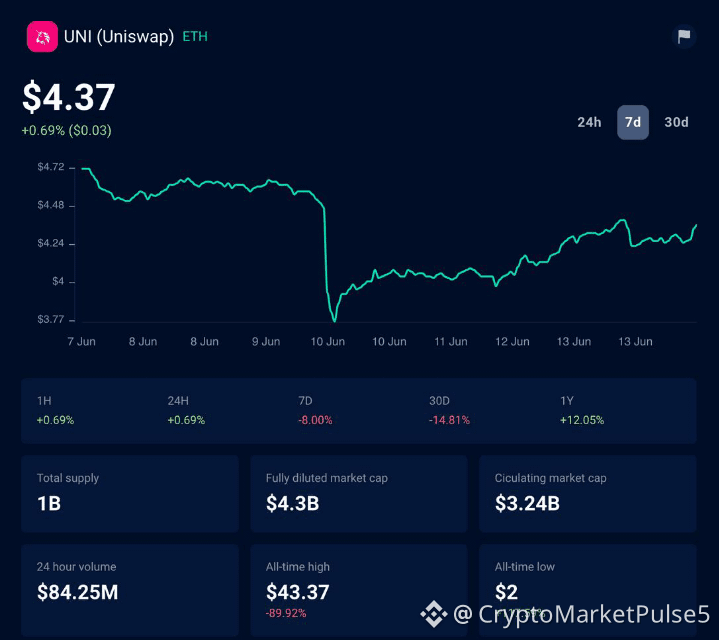Click the +0.69% ($0.03) price change

pyautogui.click(x=66, y=131)
